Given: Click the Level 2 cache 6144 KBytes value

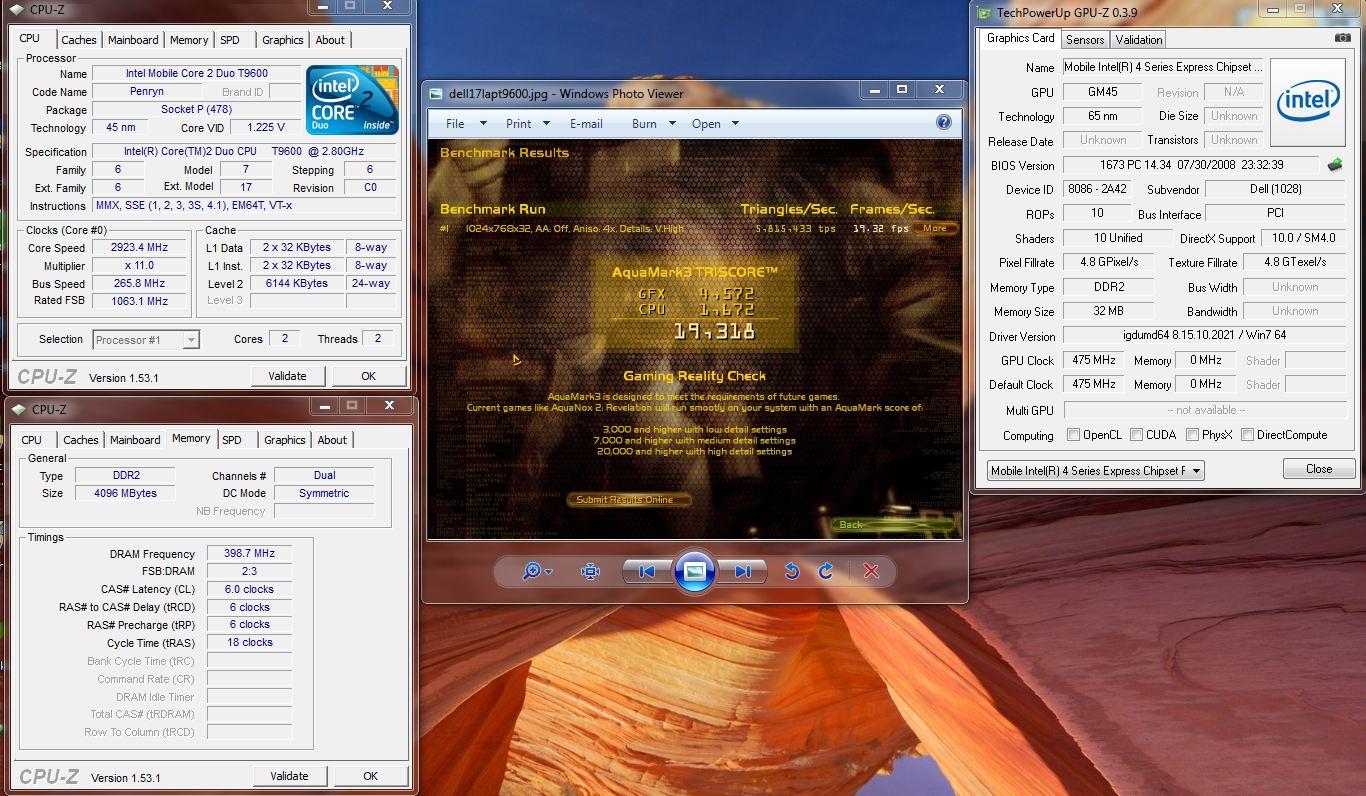Looking at the screenshot, I should 297,283.
